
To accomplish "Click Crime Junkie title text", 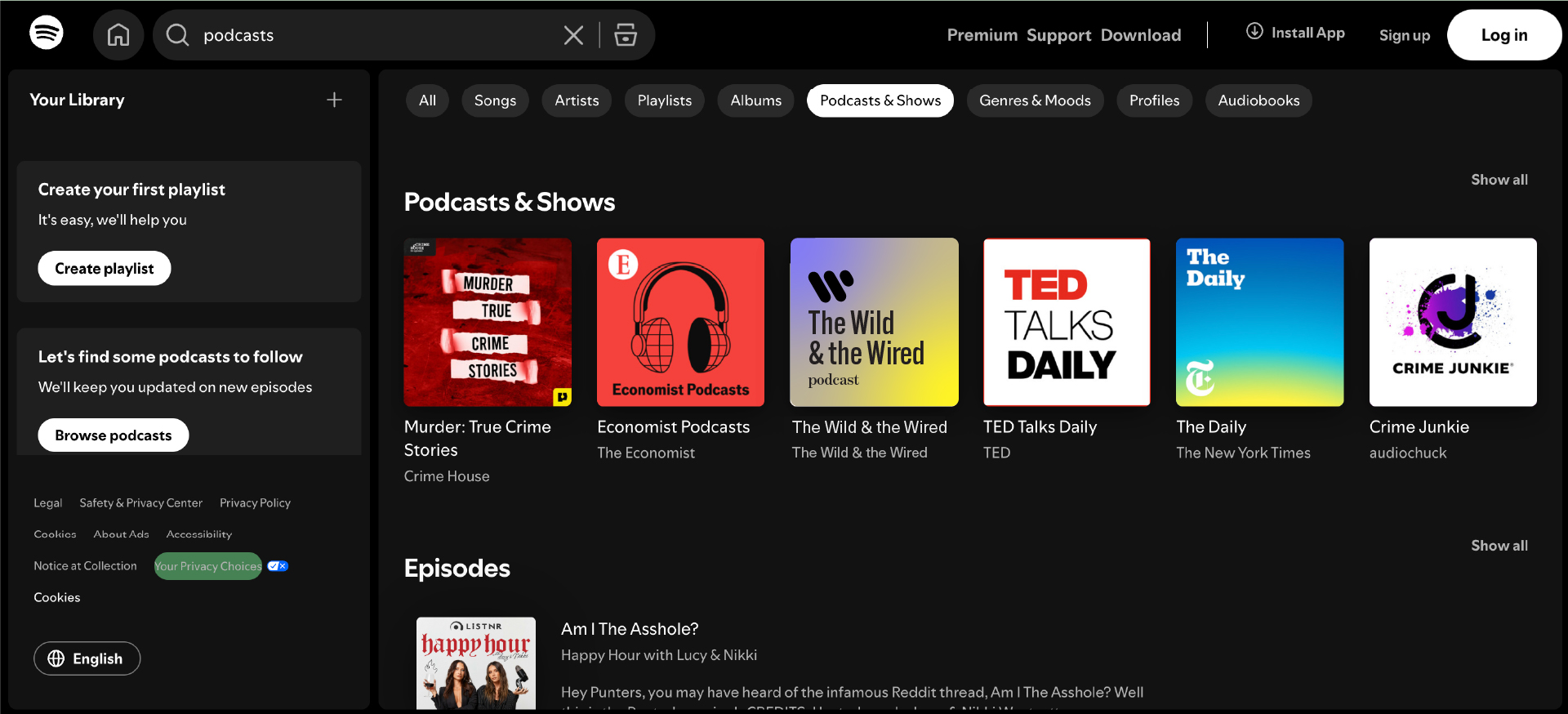I will click(x=1419, y=427).
